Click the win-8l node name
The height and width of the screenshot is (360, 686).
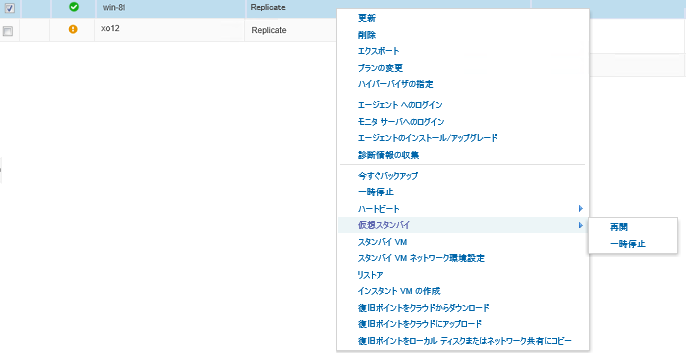pyautogui.click(x=114, y=7)
